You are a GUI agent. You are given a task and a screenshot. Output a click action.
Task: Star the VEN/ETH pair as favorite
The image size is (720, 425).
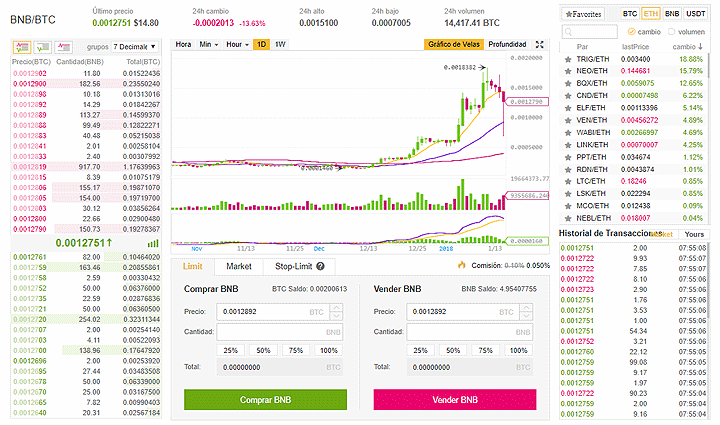click(x=568, y=120)
